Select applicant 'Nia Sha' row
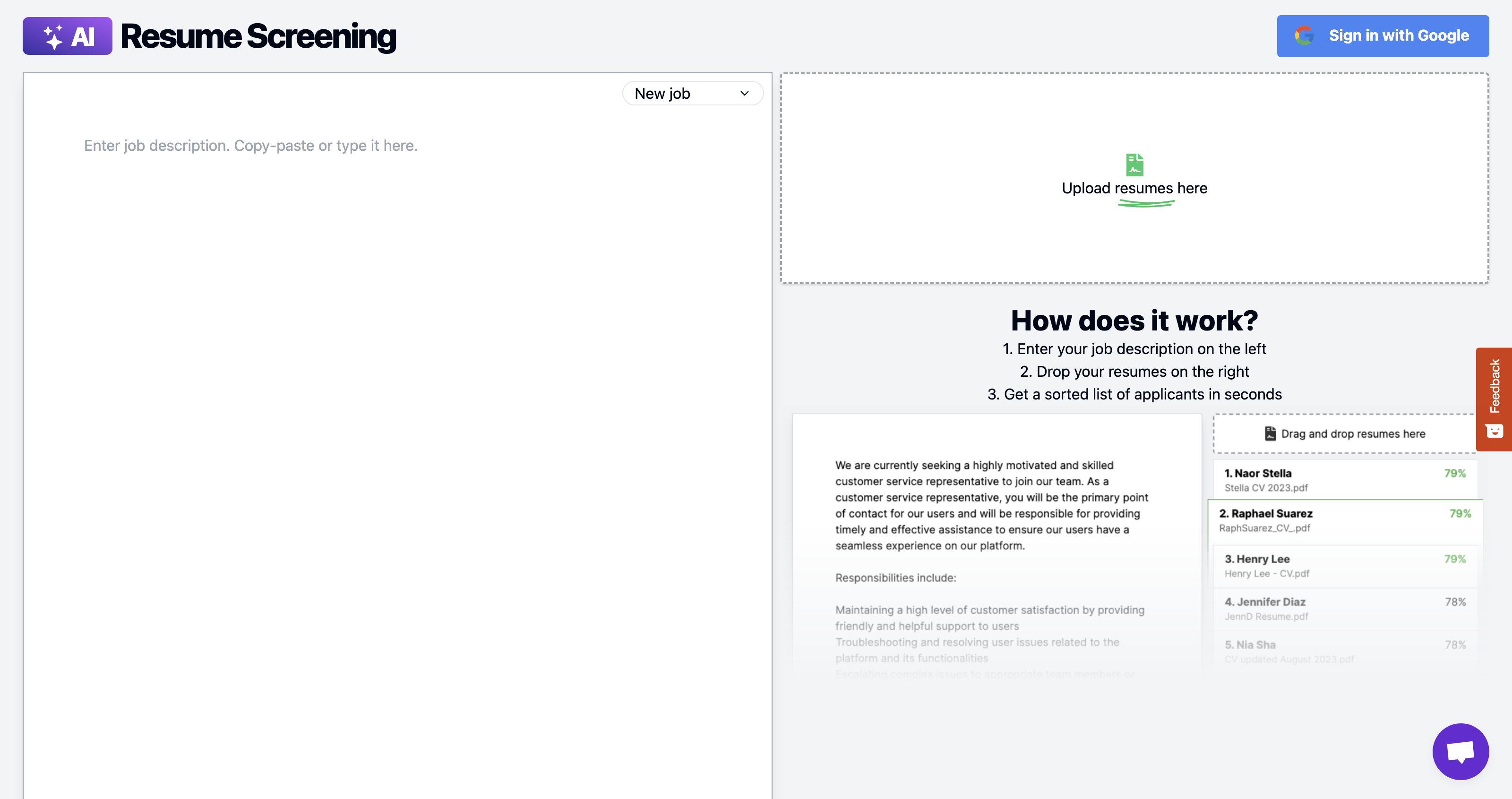 pyautogui.click(x=1345, y=651)
